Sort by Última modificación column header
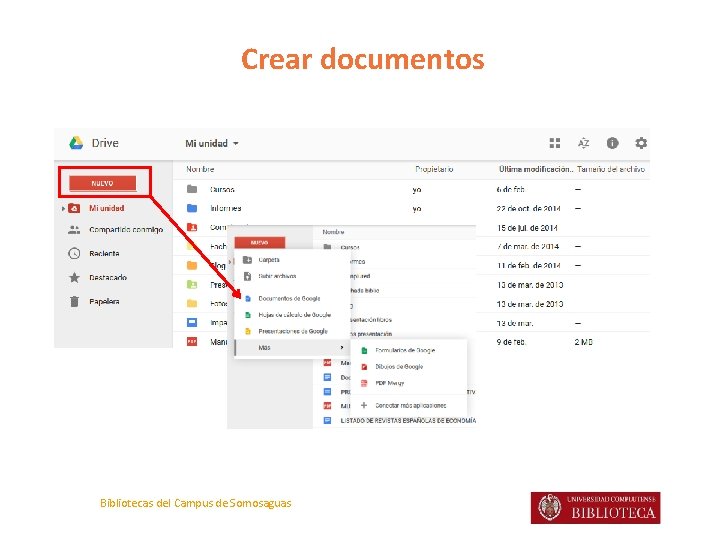720x540 pixels. click(x=536, y=169)
